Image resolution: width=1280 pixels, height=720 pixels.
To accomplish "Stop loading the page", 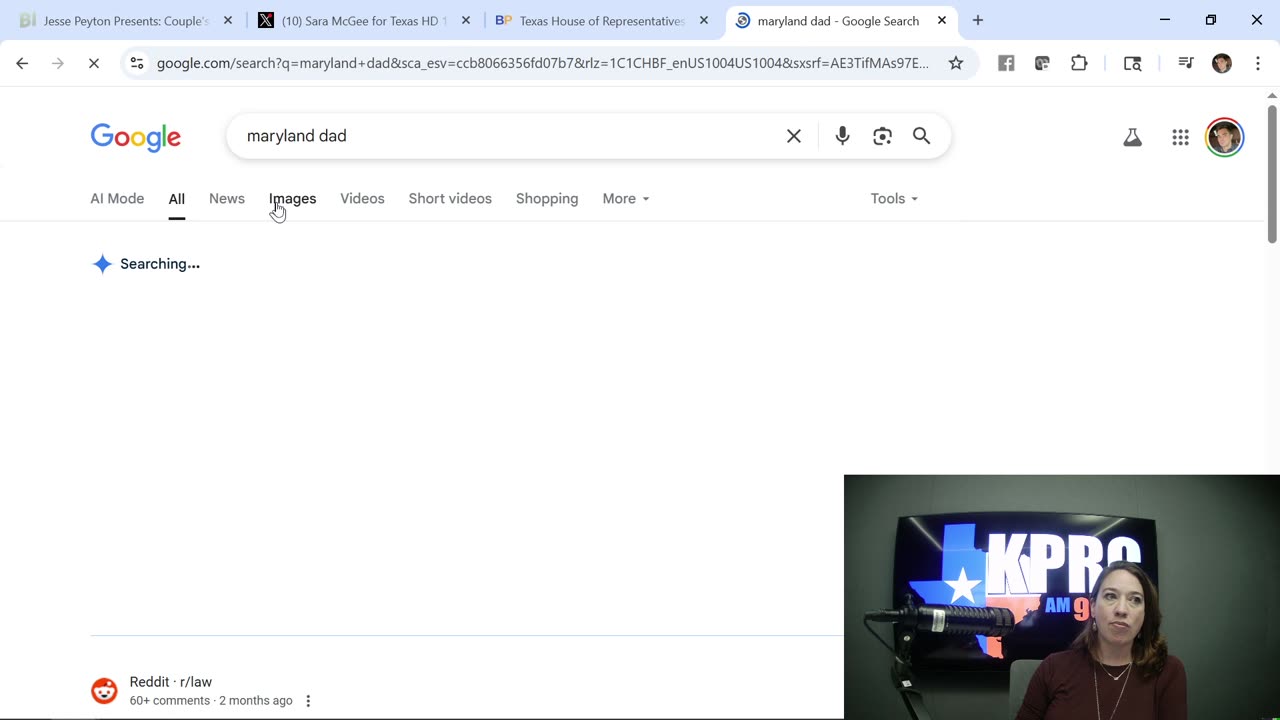I will pos(94,63).
